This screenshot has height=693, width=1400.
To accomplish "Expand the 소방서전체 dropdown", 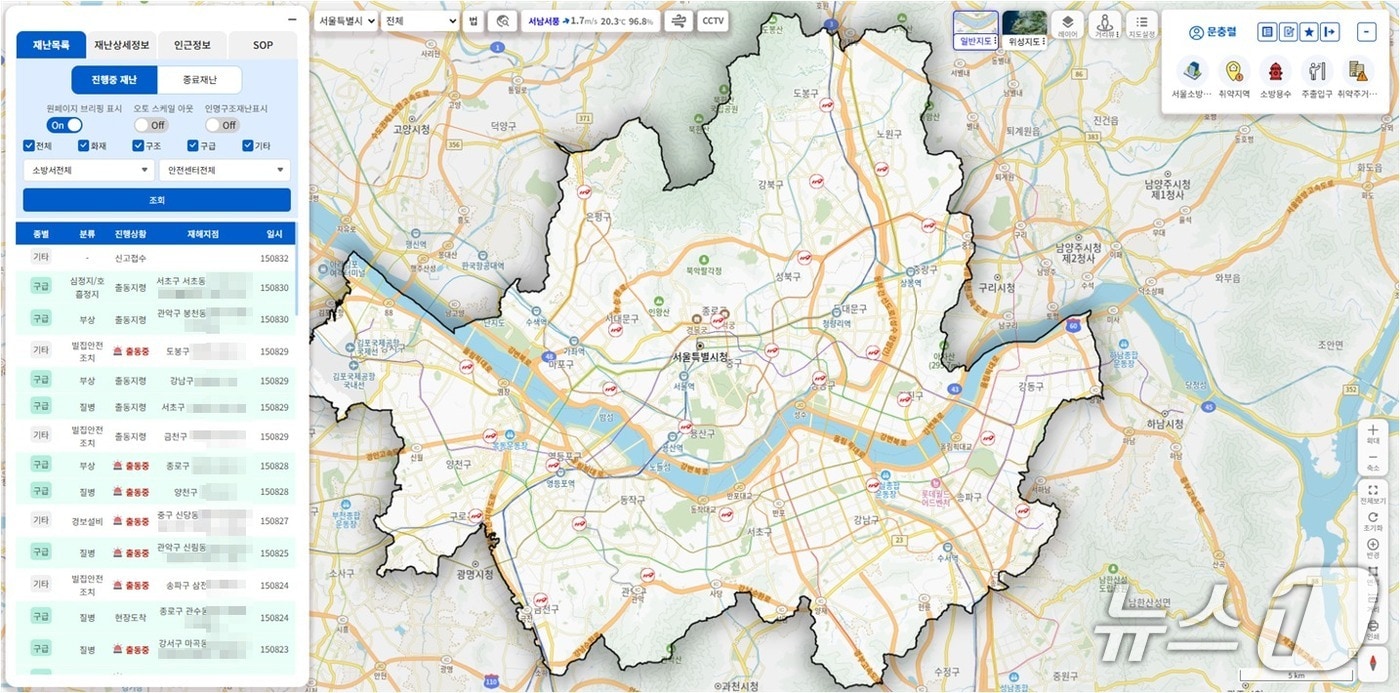I will (x=88, y=170).
